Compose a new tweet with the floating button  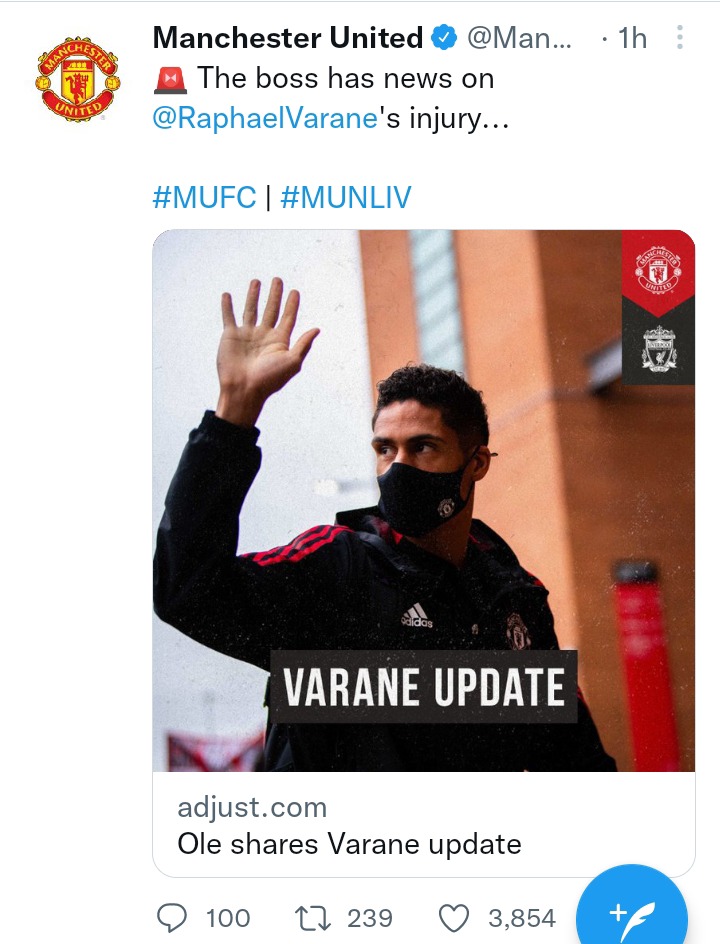(x=632, y=915)
